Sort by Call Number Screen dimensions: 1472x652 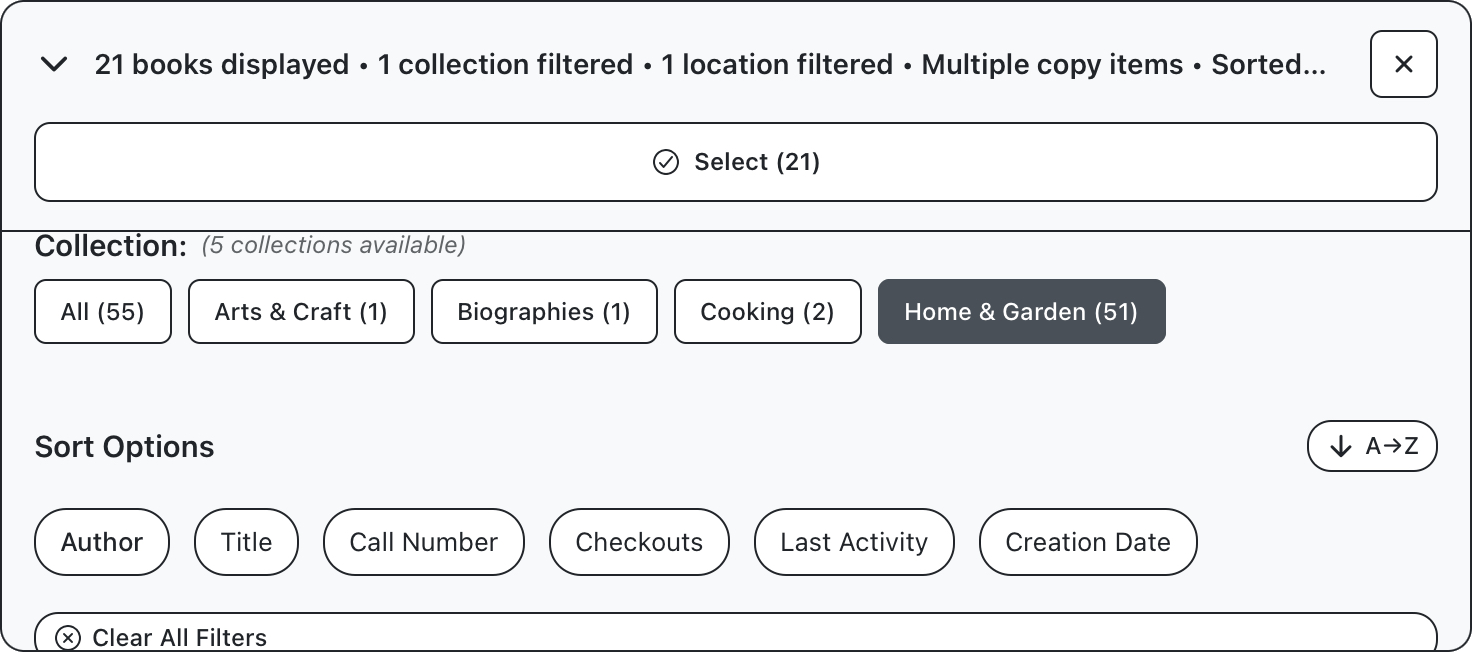424,542
